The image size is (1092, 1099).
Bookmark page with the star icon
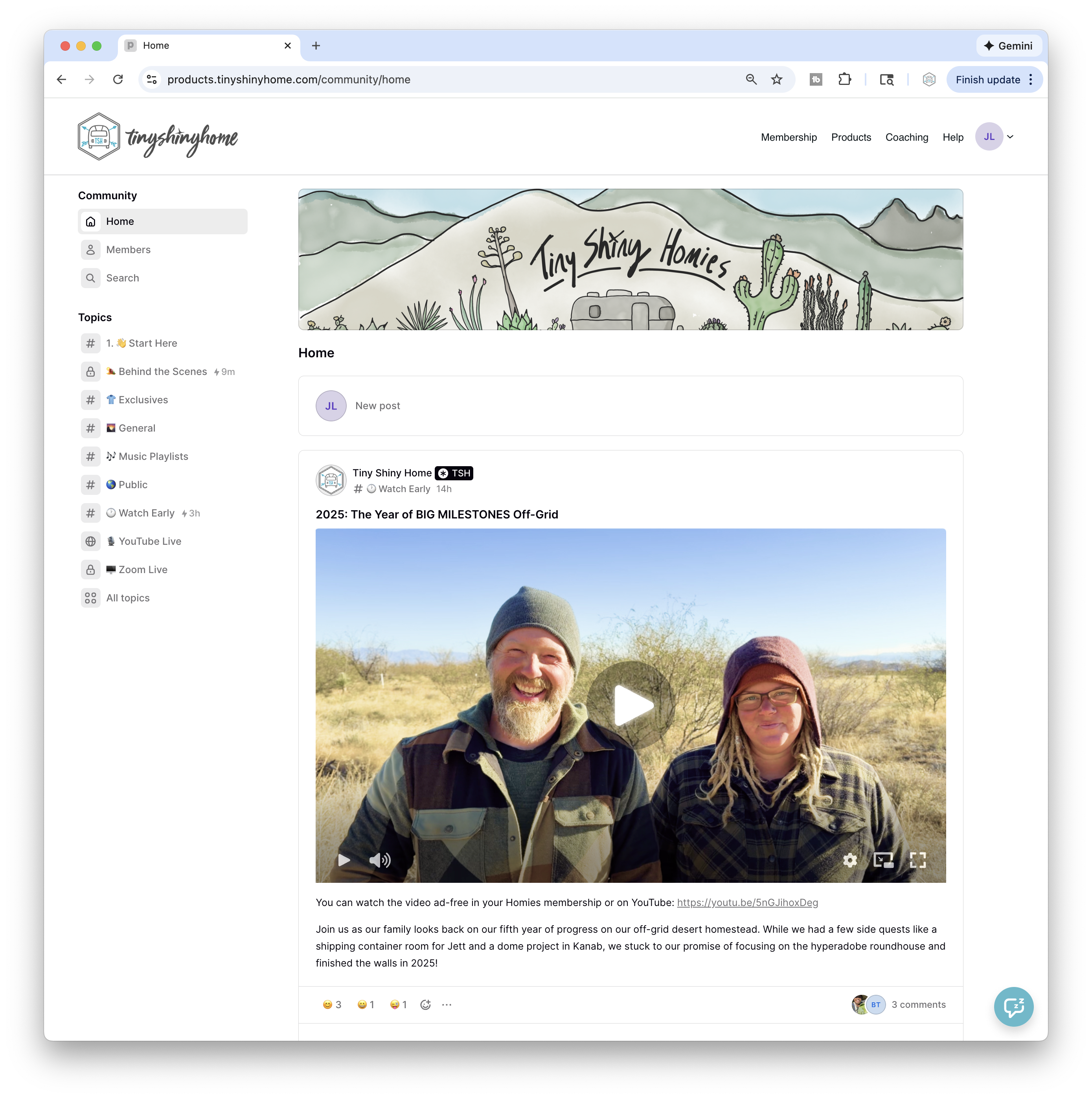coord(776,80)
